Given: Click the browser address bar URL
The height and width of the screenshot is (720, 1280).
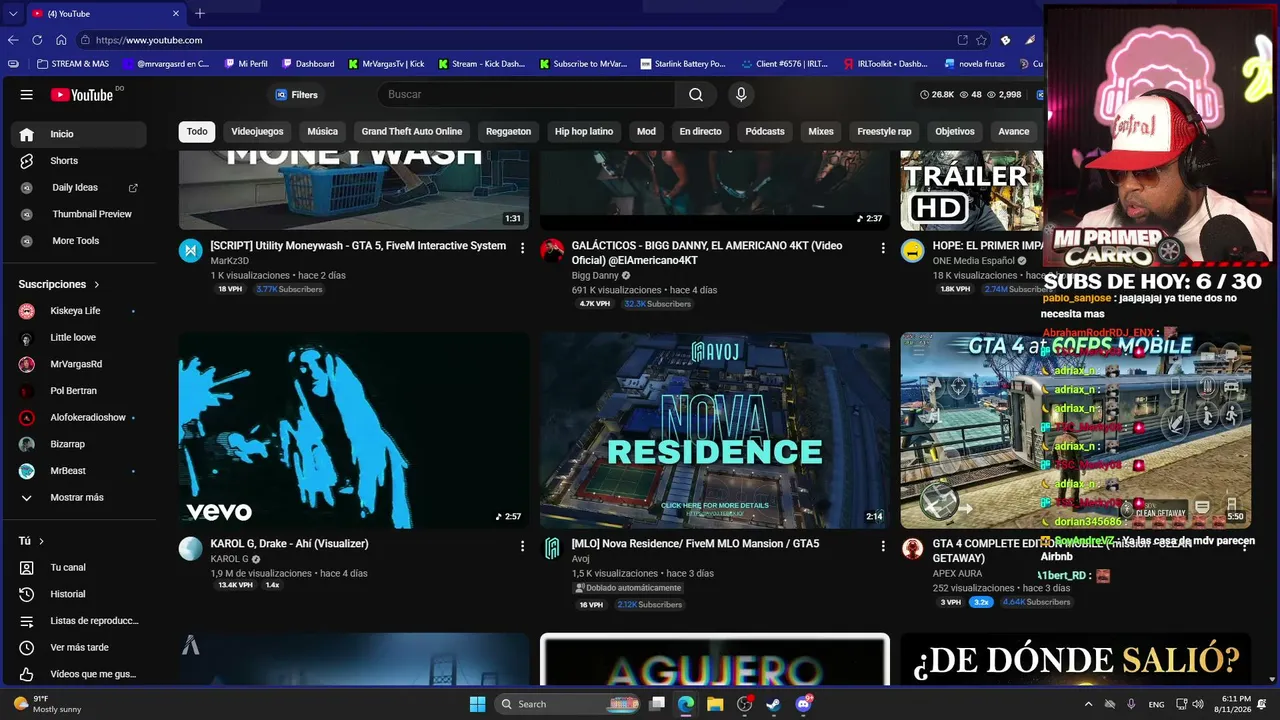Looking at the screenshot, I should 149,40.
